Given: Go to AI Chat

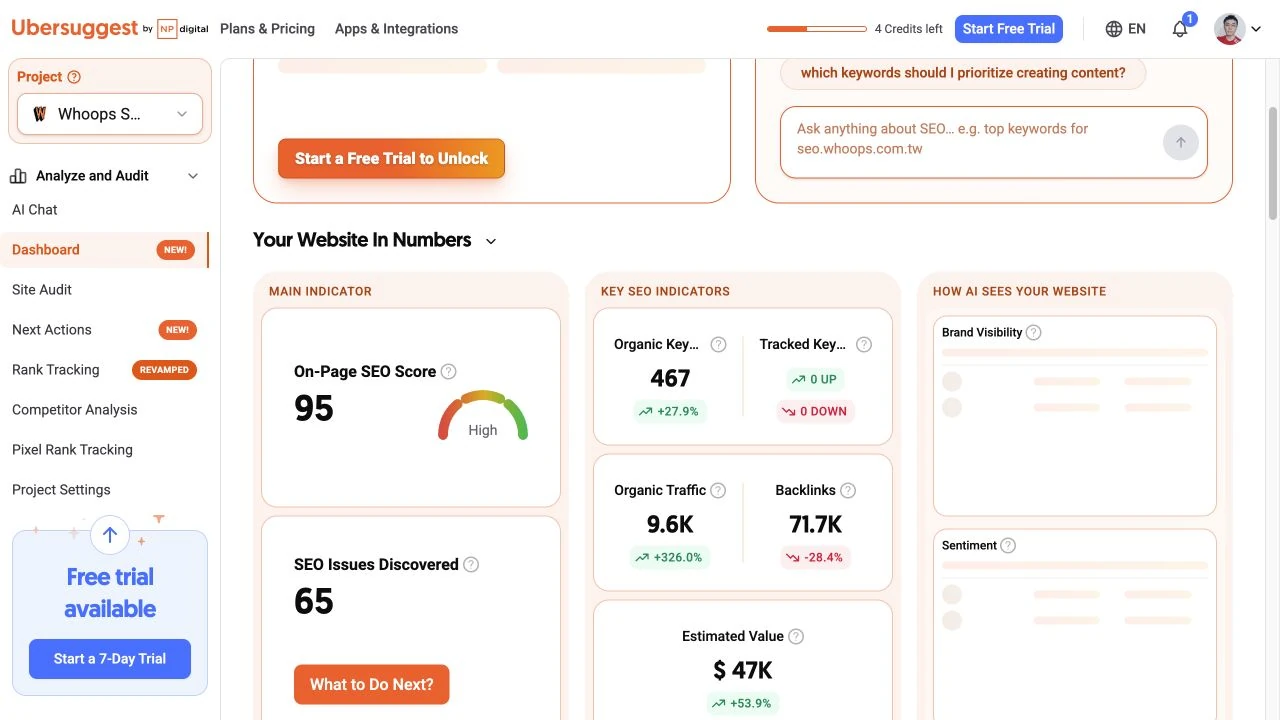Looking at the screenshot, I should 35,210.
